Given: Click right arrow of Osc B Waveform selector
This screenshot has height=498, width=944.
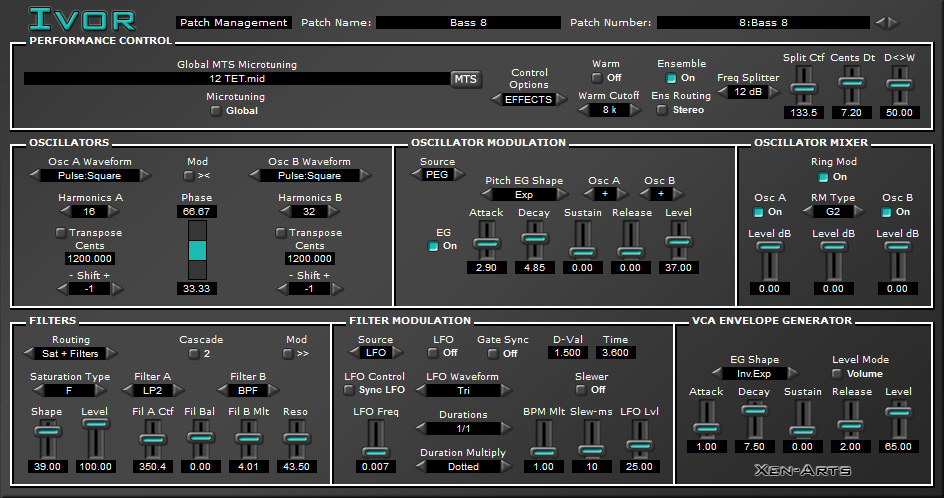Looking at the screenshot, I should 365,176.
